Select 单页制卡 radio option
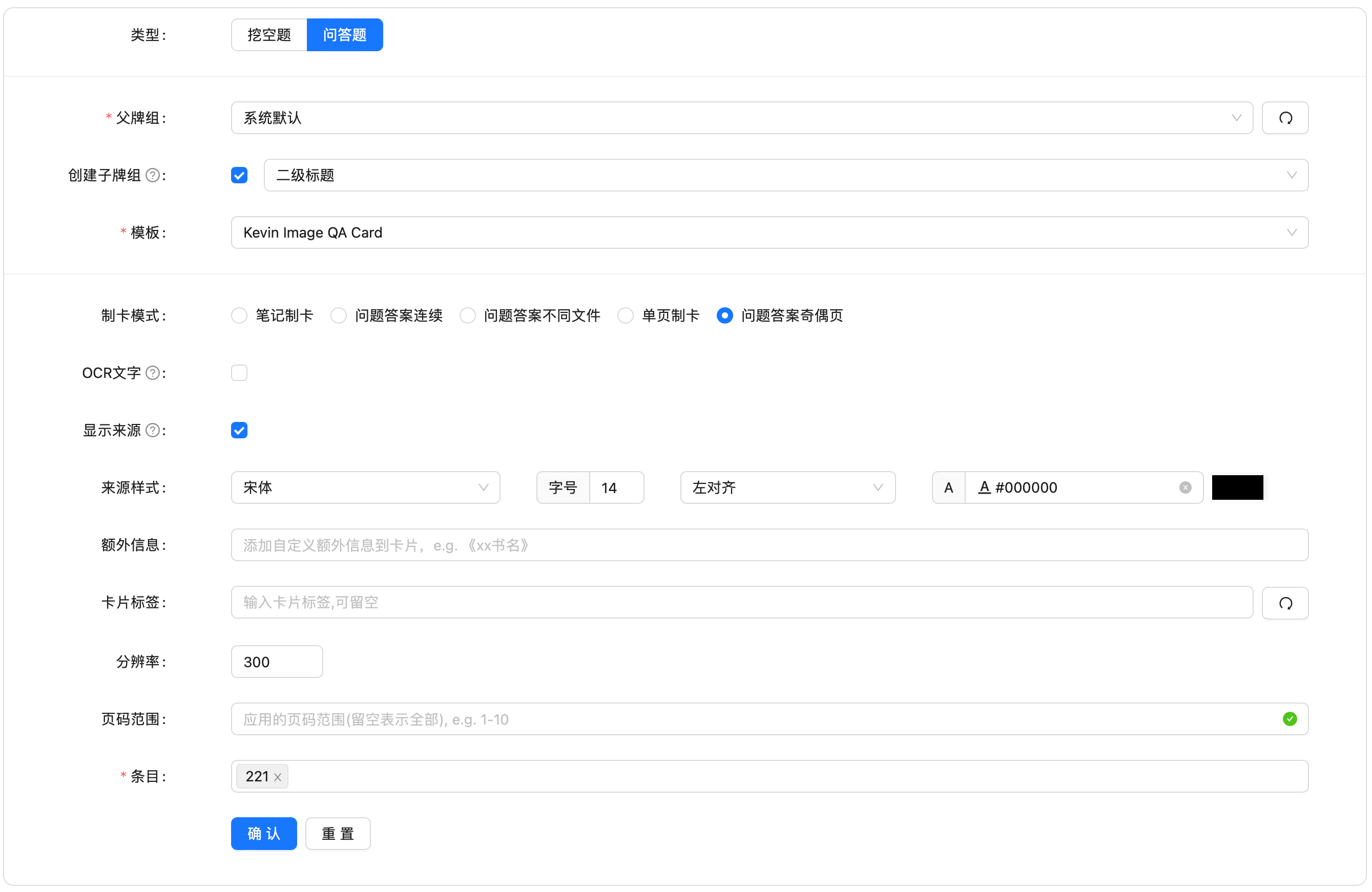The image size is (1372, 892). 626,315
